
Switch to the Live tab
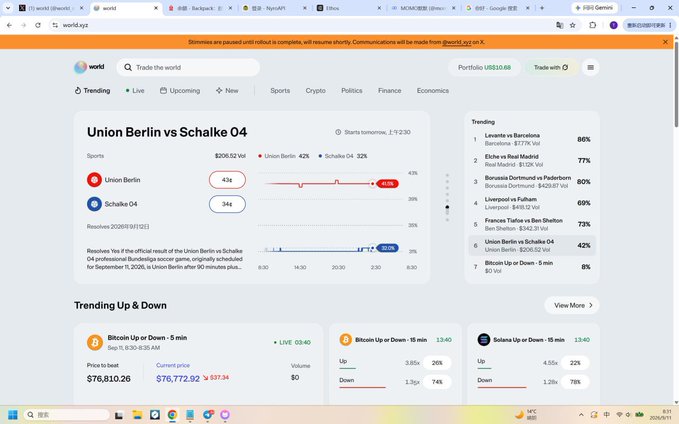(135, 91)
